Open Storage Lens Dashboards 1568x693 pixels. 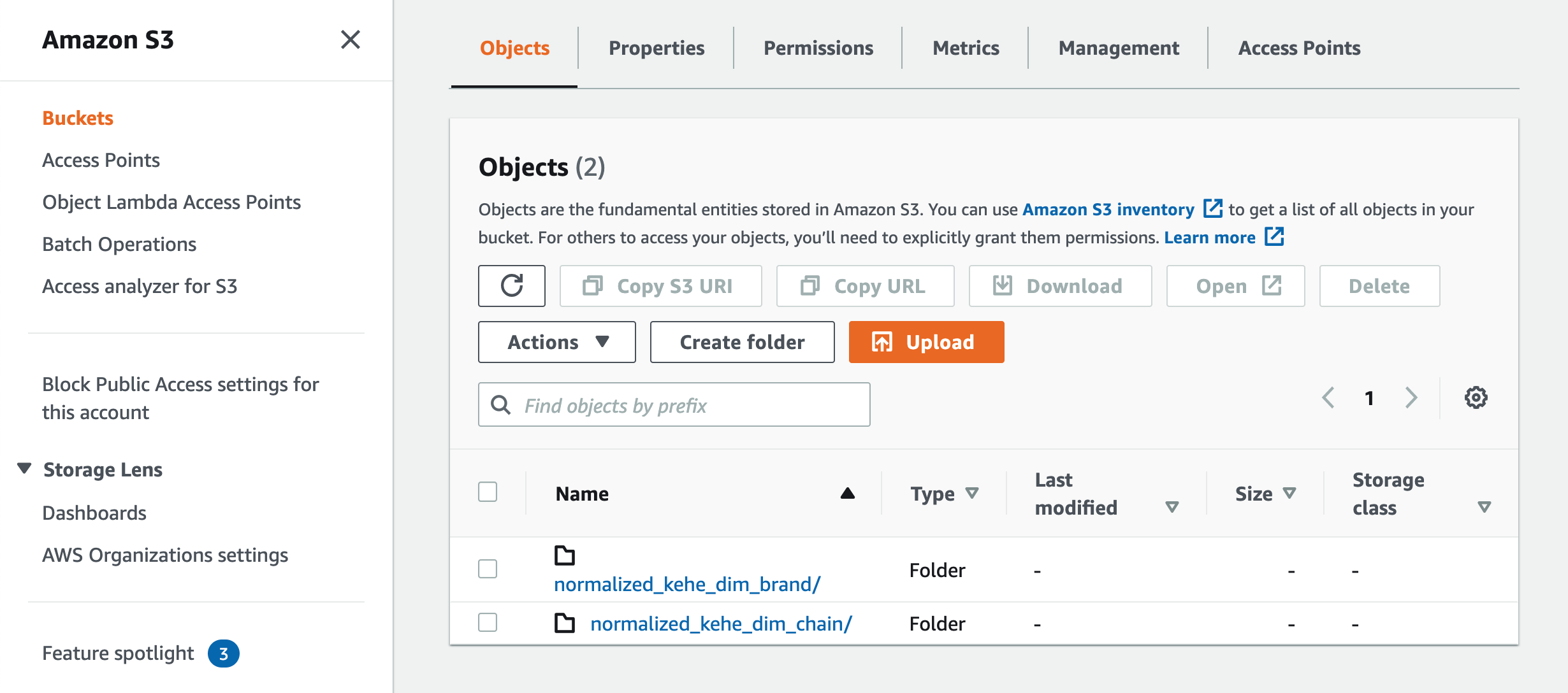coord(94,513)
